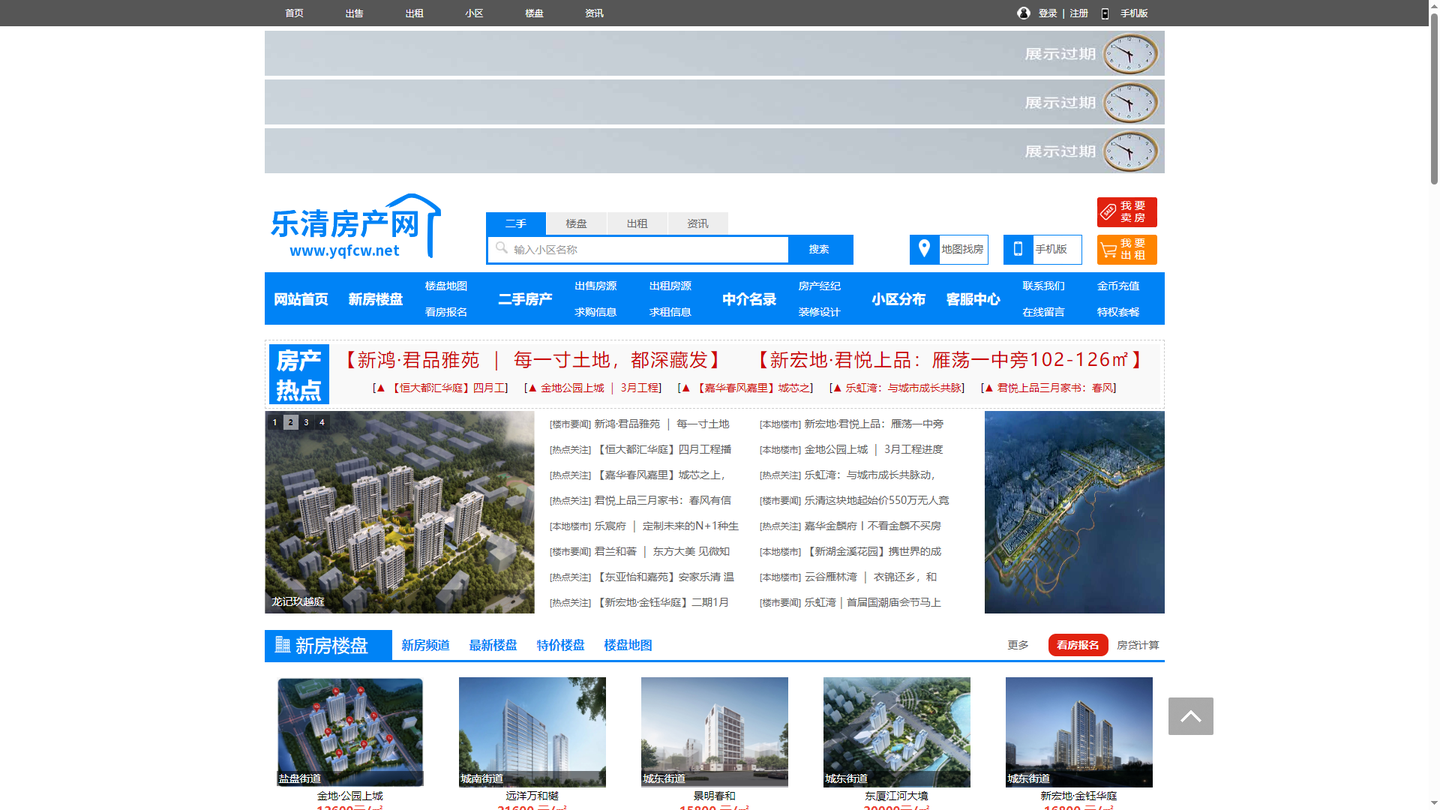The height and width of the screenshot is (810, 1440).
Task: Open 客服中心 in the blue navigation bar
Action: (x=973, y=299)
